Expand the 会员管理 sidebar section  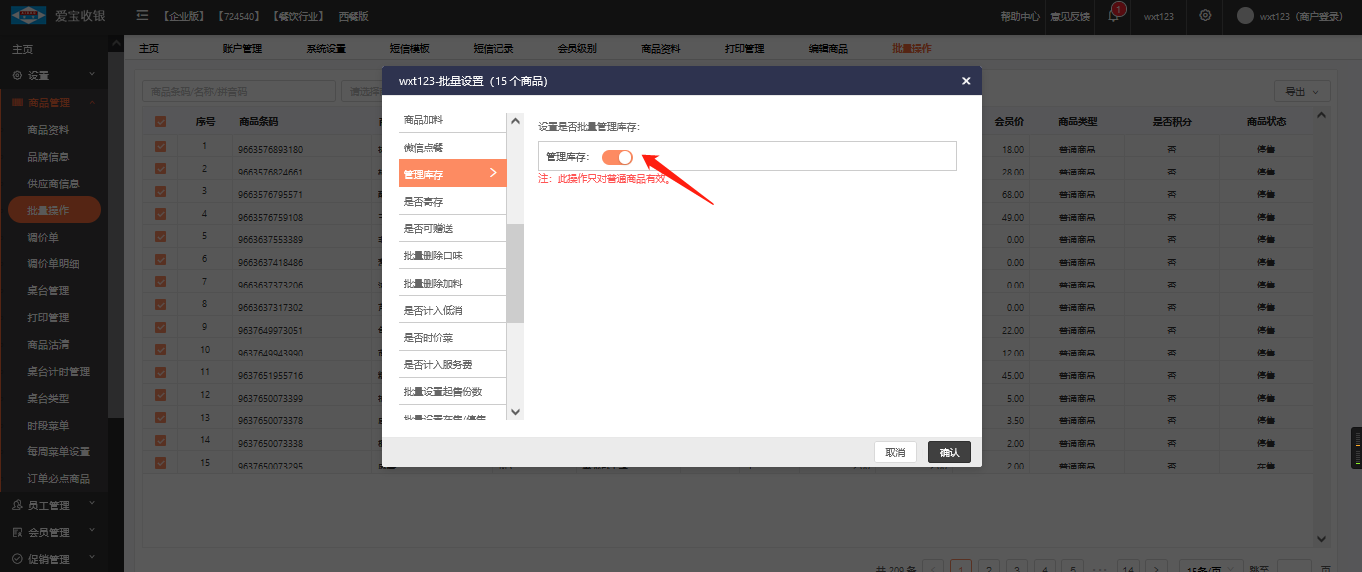92,532
